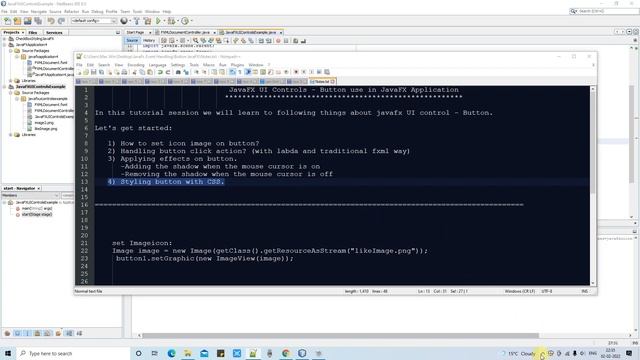Collapse Source Packages under JavaFXUIControlsExample
The width and height of the screenshot is (640, 360).
pos(11,93)
